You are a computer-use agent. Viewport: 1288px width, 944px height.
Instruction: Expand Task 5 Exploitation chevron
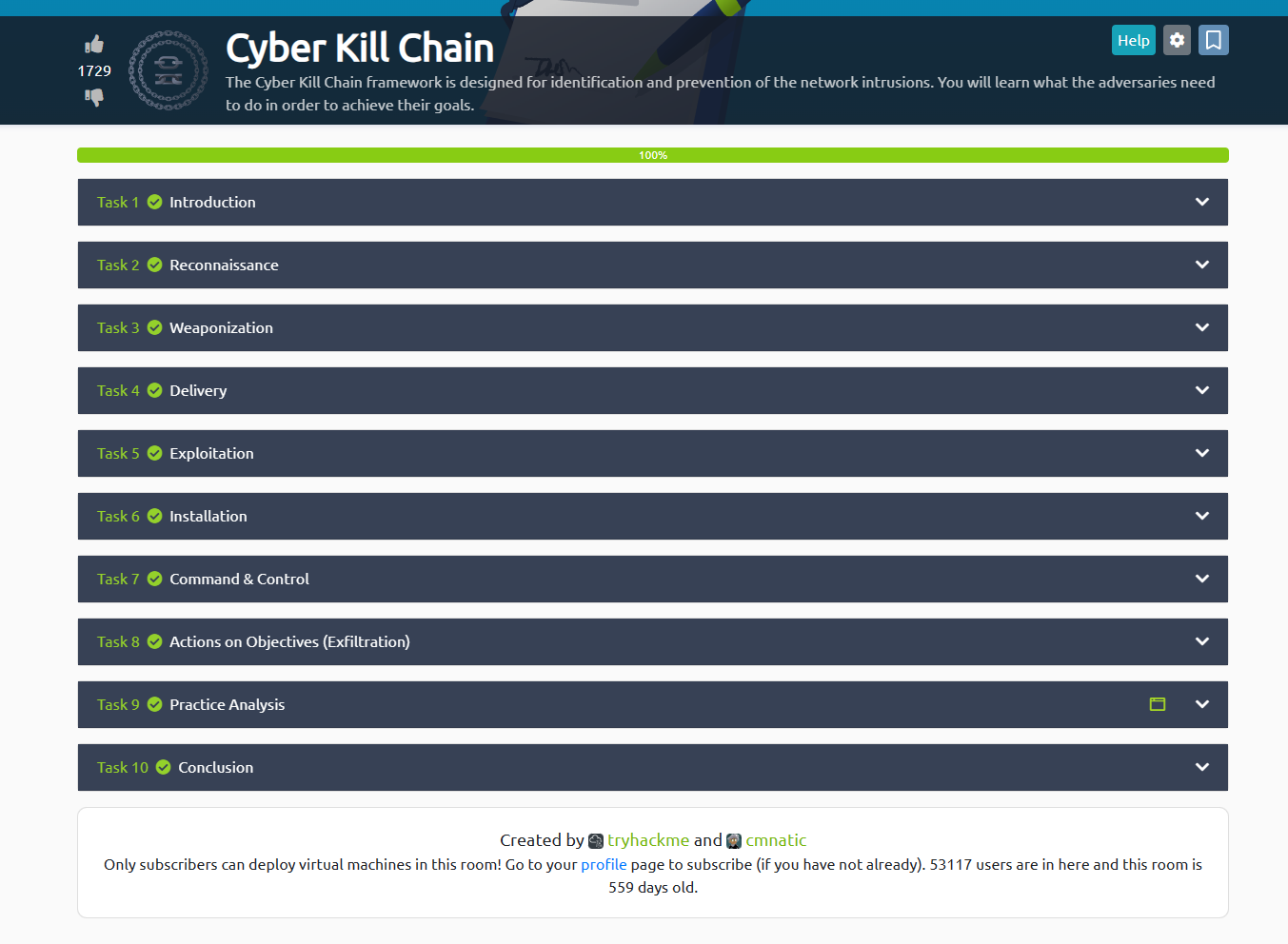pos(1202,453)
